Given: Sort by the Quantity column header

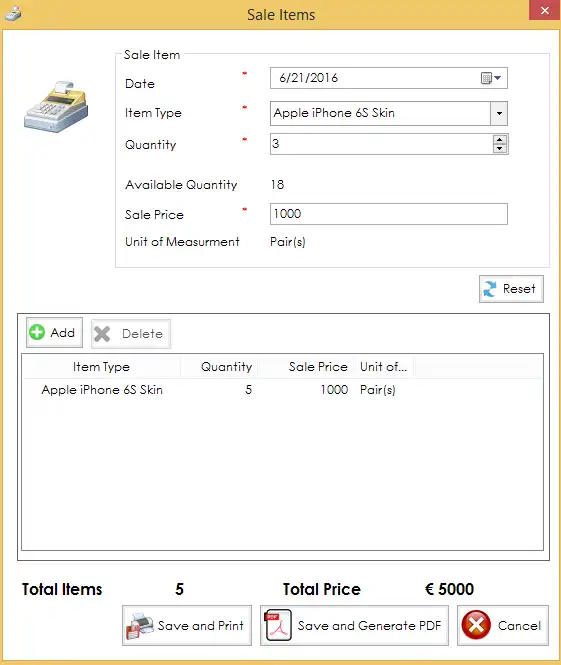Looking at the screenshot, I should pyautogui.click(x=219, y=366).
